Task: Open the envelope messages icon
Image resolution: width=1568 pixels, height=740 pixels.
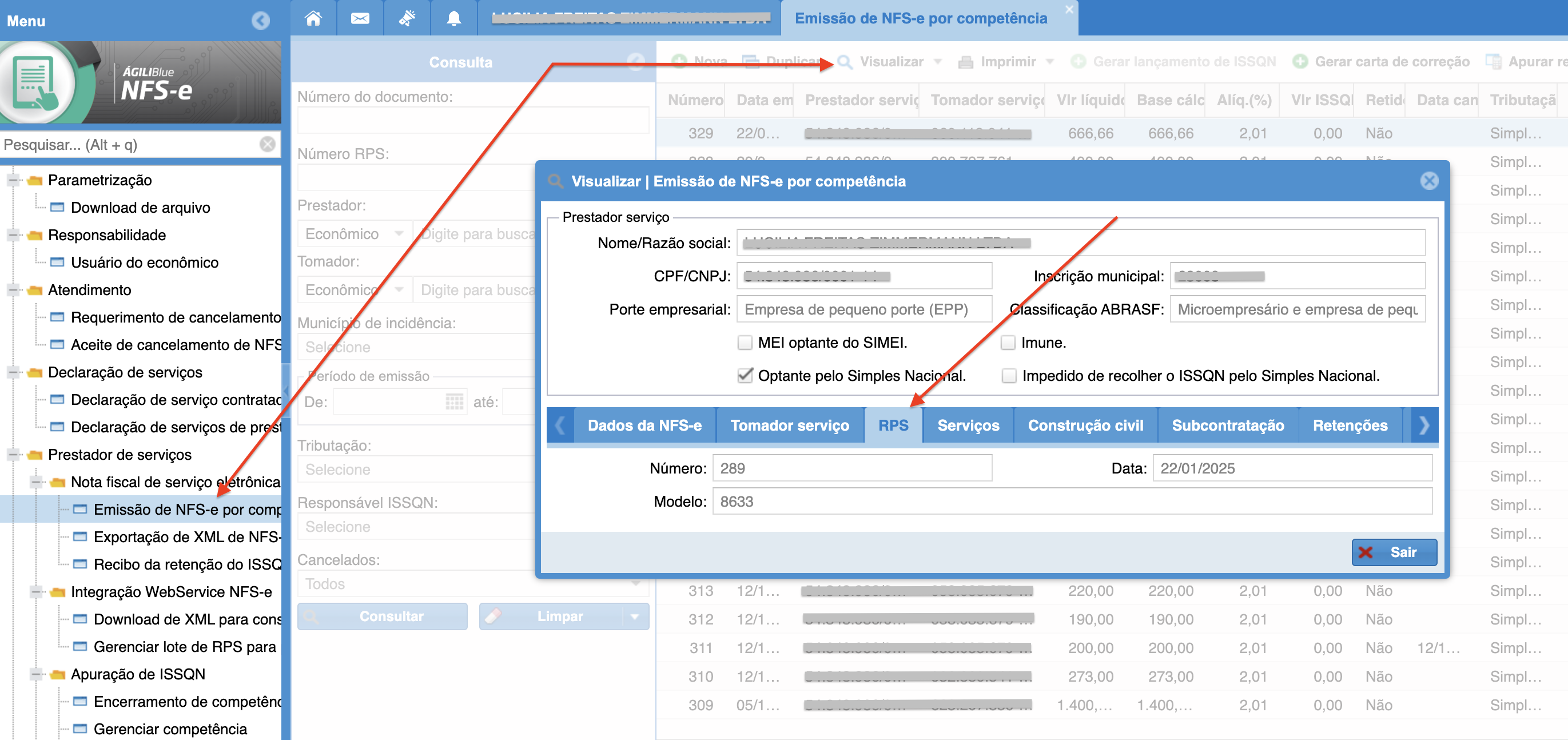Action: pos(360,18)
